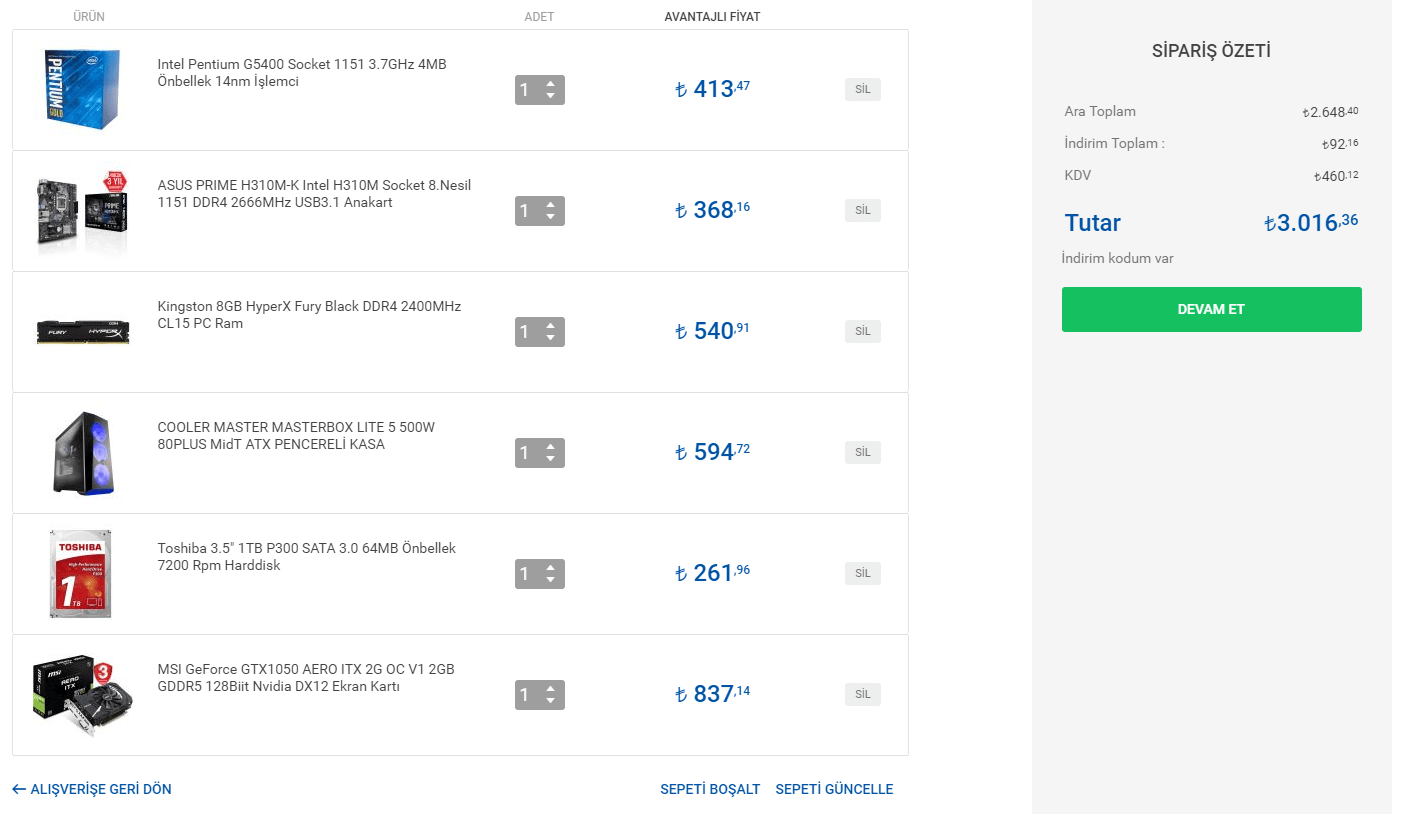Viewport: 1411px width, 814px height.
Task: Decrease the ASUS PRIME H310M-K quantity
Action: point(550,217)
